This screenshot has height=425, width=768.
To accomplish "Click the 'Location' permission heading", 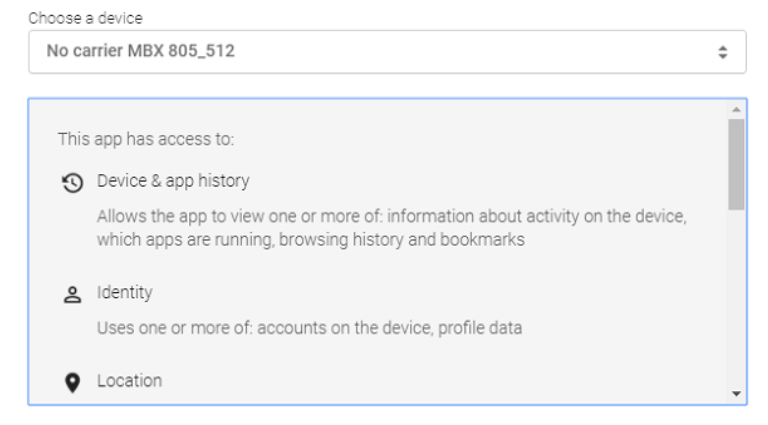I will pyautogui.click(x=129, y=381).
